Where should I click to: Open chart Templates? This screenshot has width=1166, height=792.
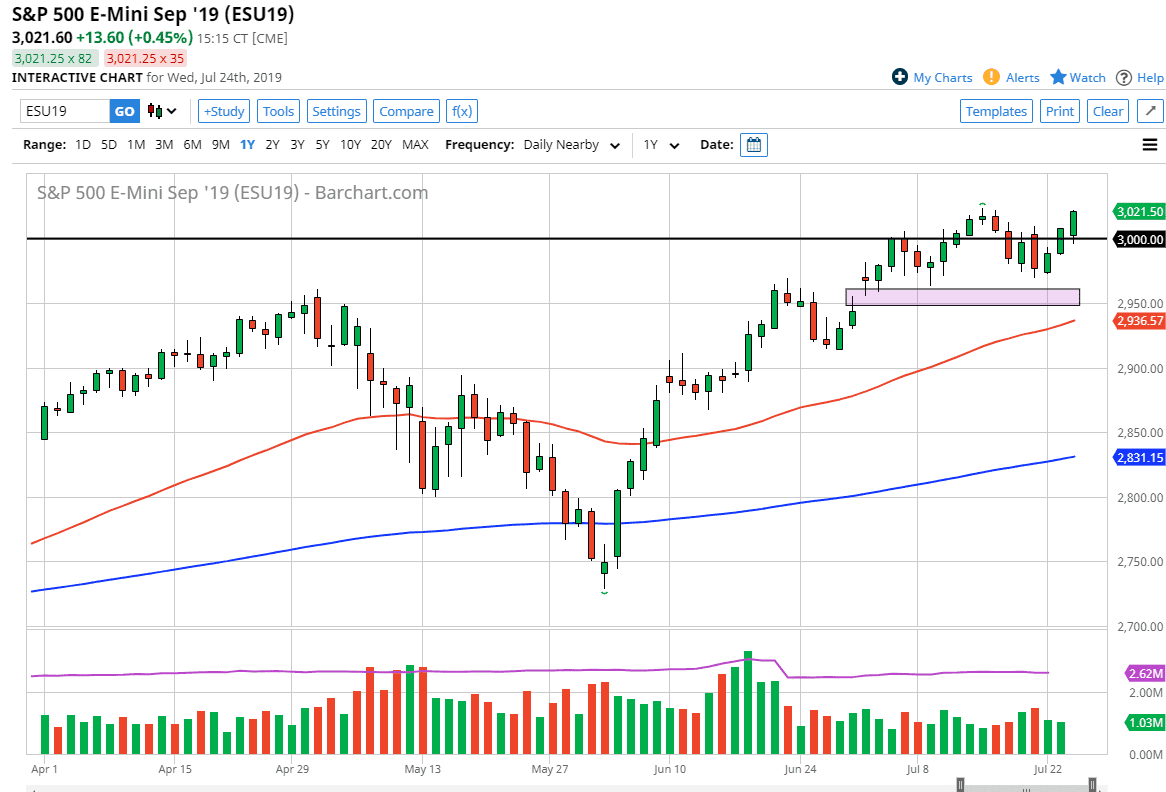pos(996,111)
